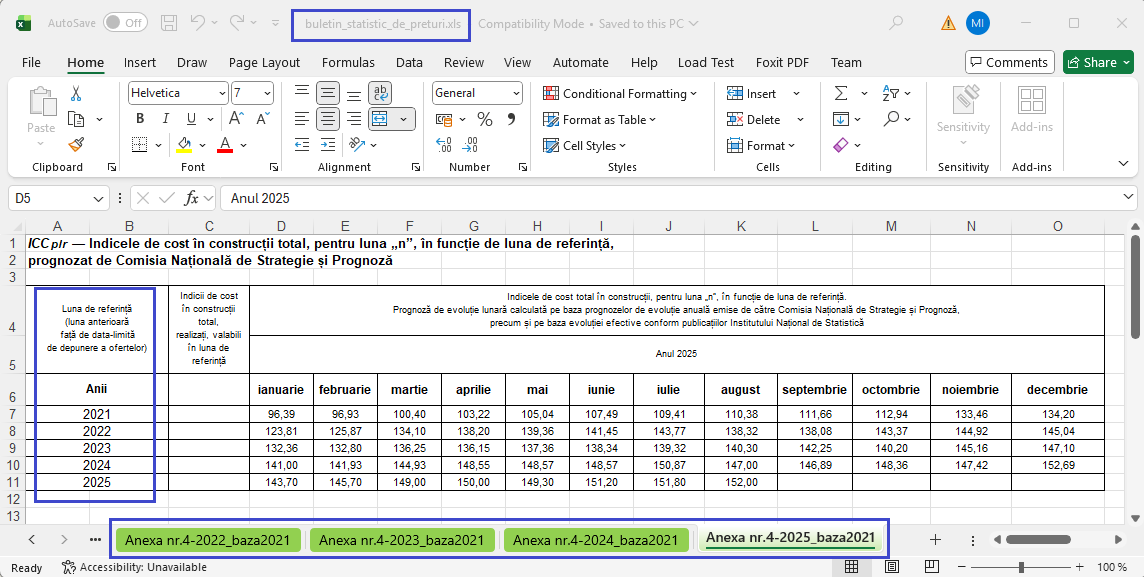Open the Formulas ribbon tab
The height and width of the screenshot is (577, 1144).
pyautogui.click(x=348, y=62)
